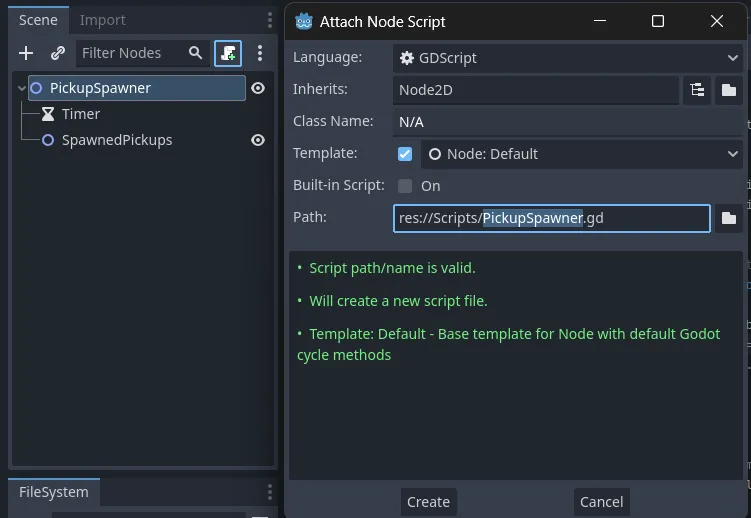Open the Language dropdown
Viewport: 751px width, 518px height.
point(568,58)
